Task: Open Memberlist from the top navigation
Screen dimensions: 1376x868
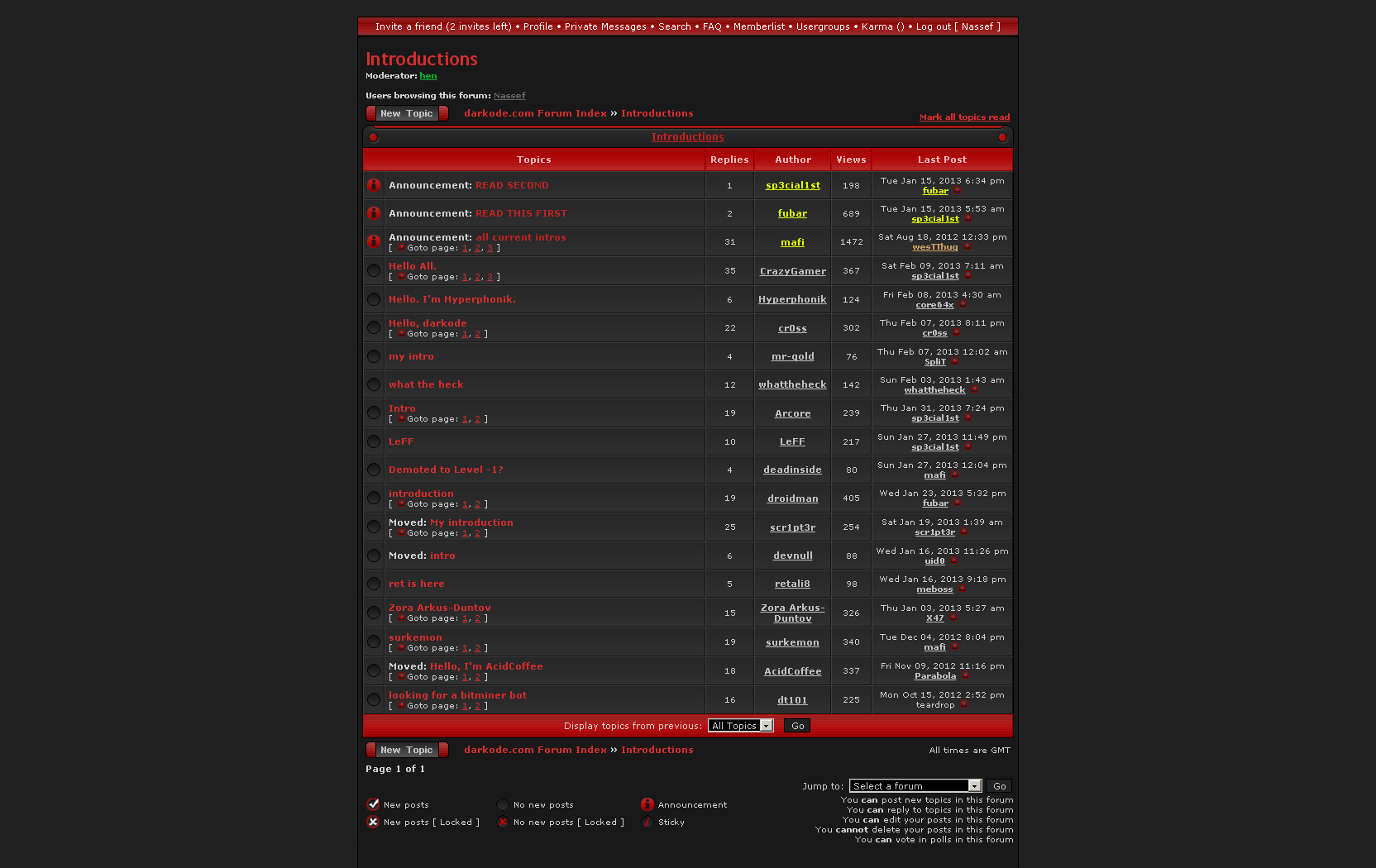Action: click(759, 26)
